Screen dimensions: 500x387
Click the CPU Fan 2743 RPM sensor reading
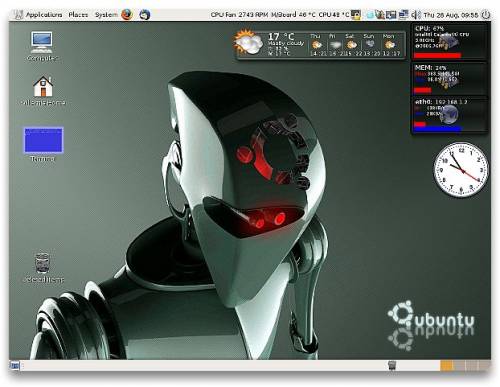(239, 15)
